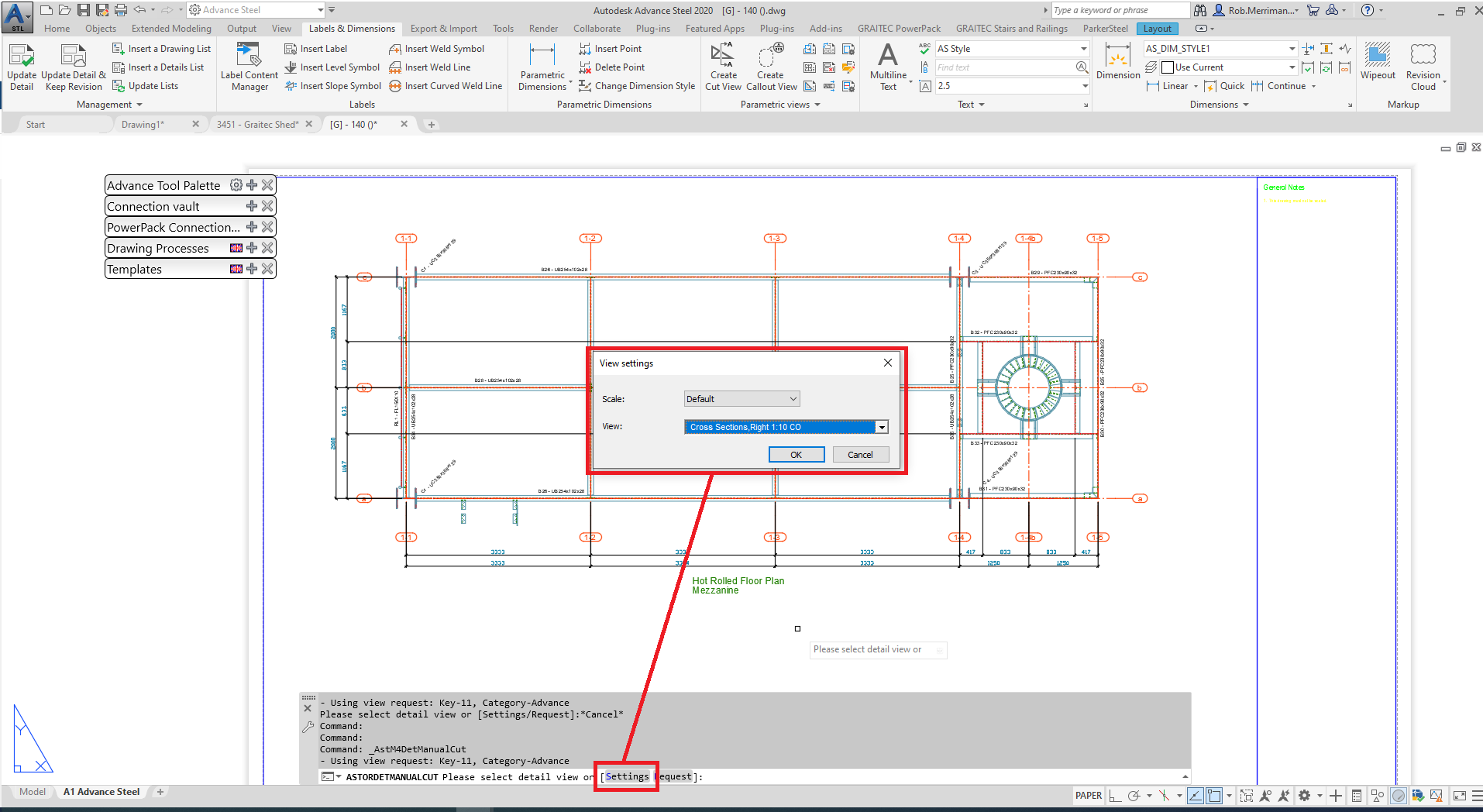Toggle the Use Current layer checkbox
The width and height of the screenshot is (1483, 812).
pyautogui.click(x=1166, y=67)
